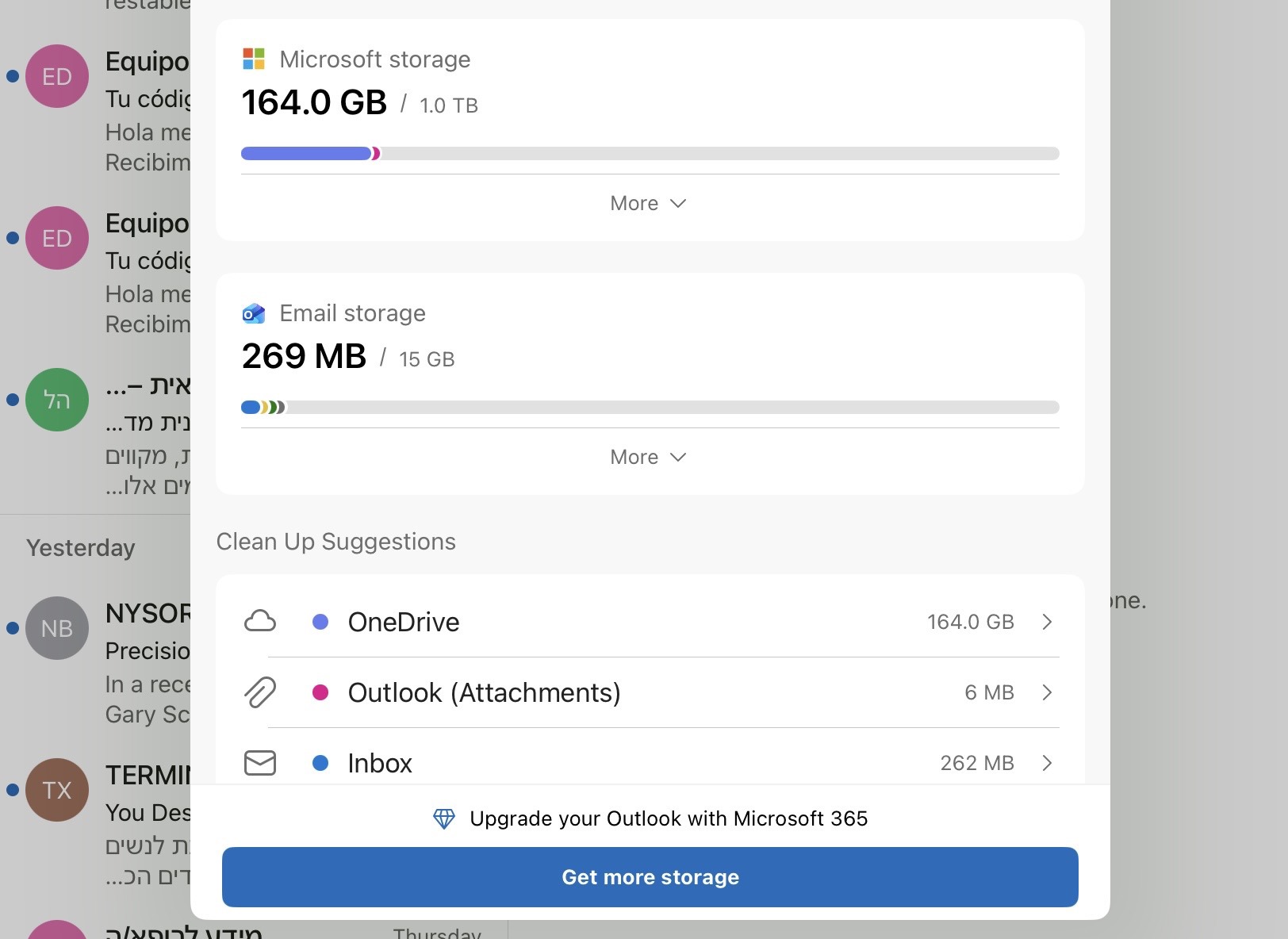The image size is (1288, 939).
Task: Click the Email storage card title
Action: point(353,313)
